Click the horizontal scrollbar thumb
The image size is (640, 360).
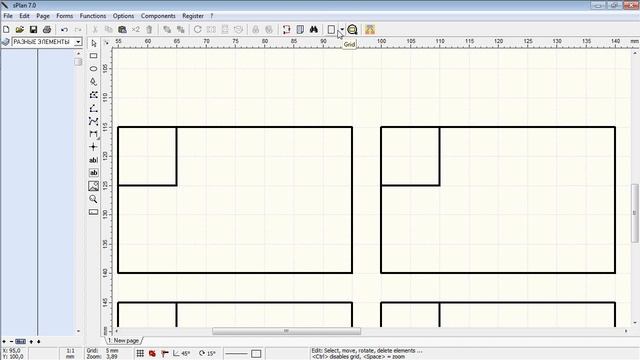pos(286,331)
